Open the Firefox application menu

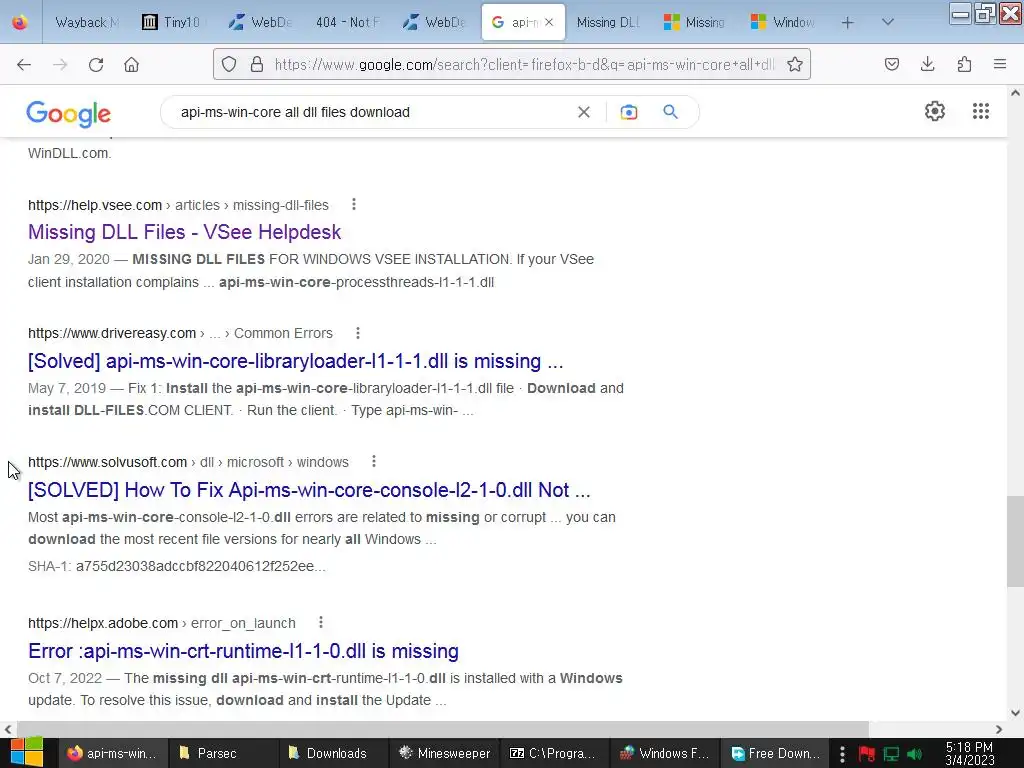tap(1000, 64)
